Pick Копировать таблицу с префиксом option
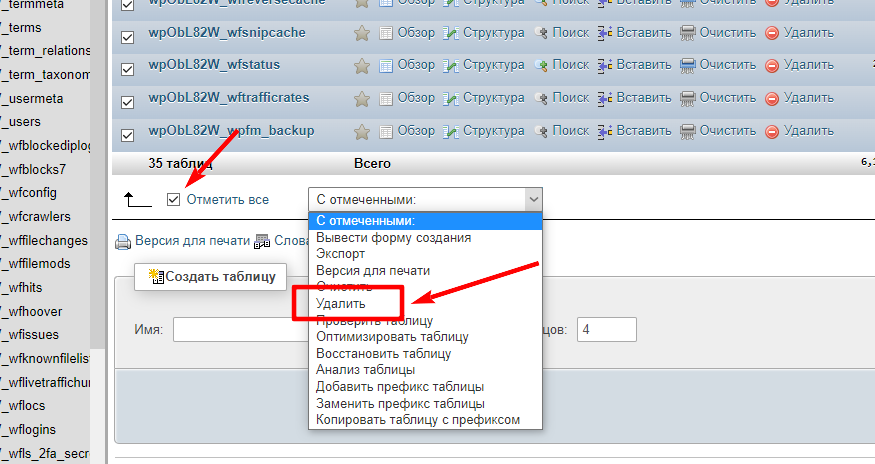 coord(418,419)
